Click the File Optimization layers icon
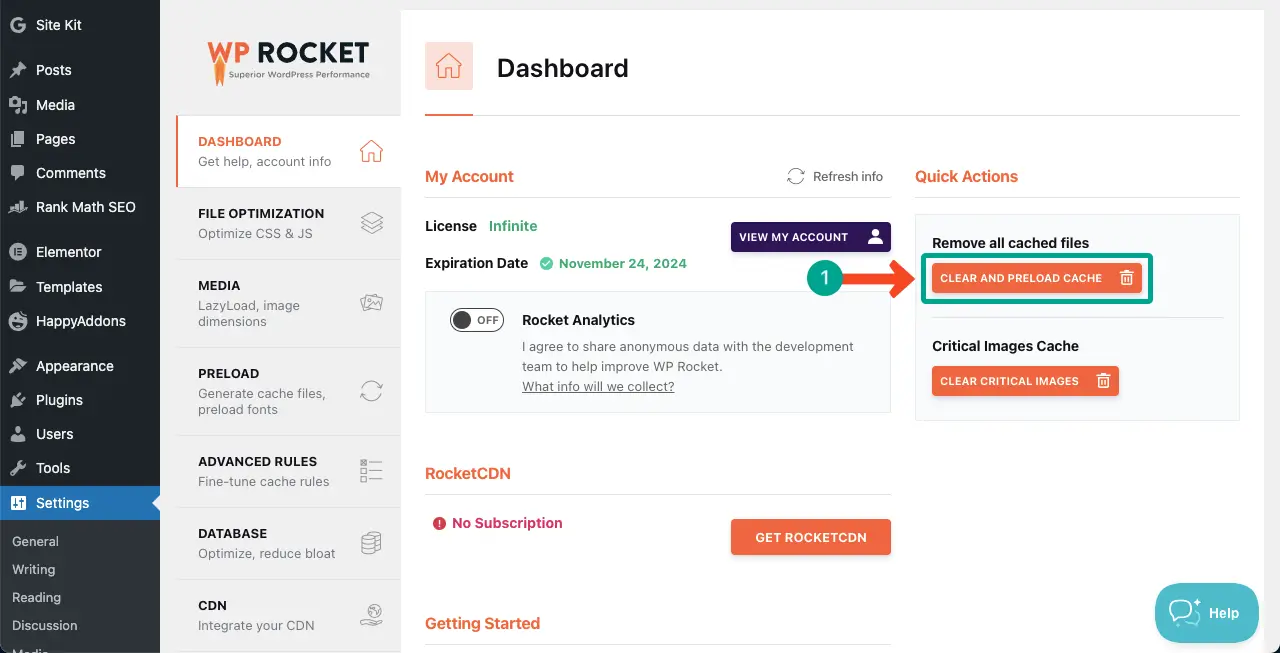 [371, 223]
